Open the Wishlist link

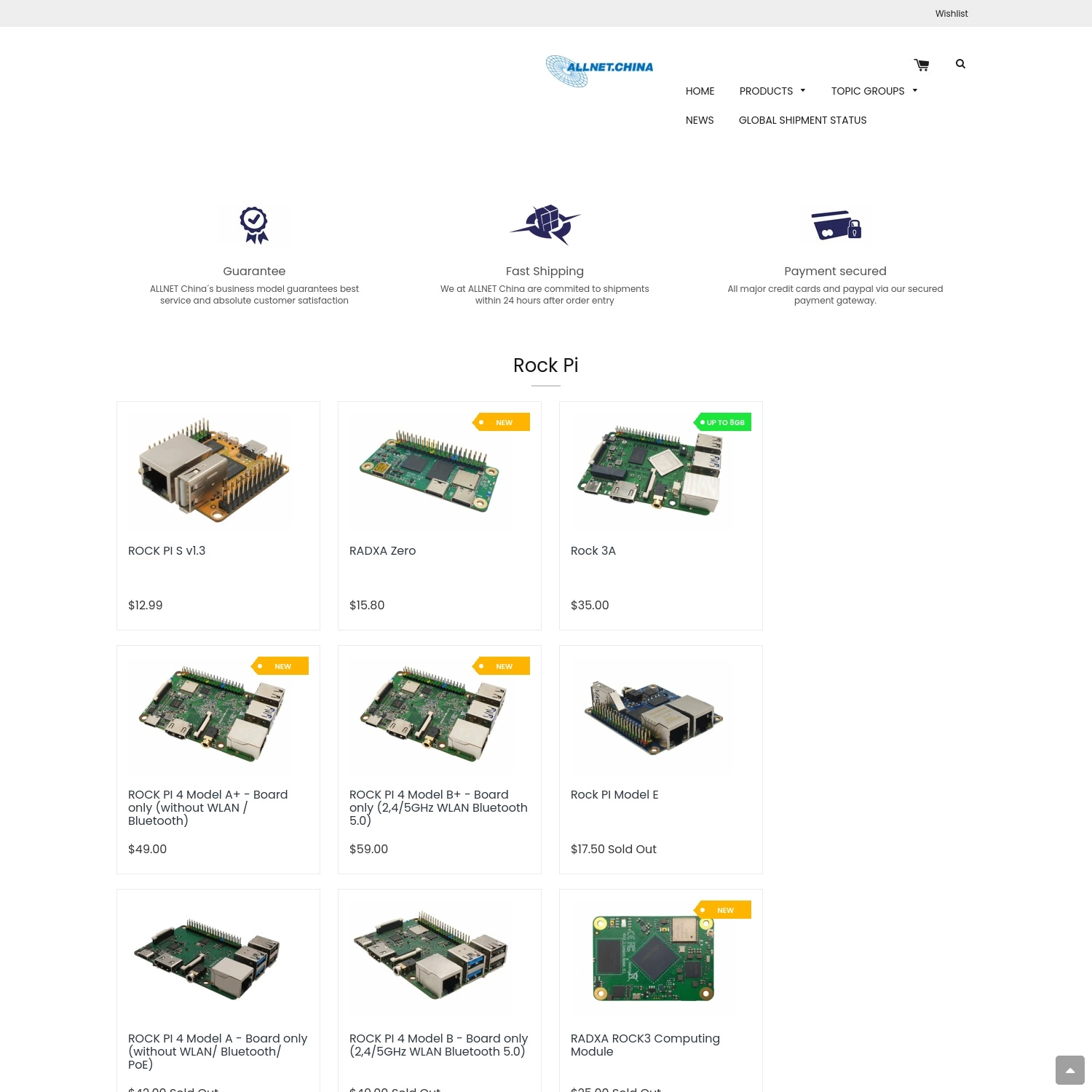(951, 13)
